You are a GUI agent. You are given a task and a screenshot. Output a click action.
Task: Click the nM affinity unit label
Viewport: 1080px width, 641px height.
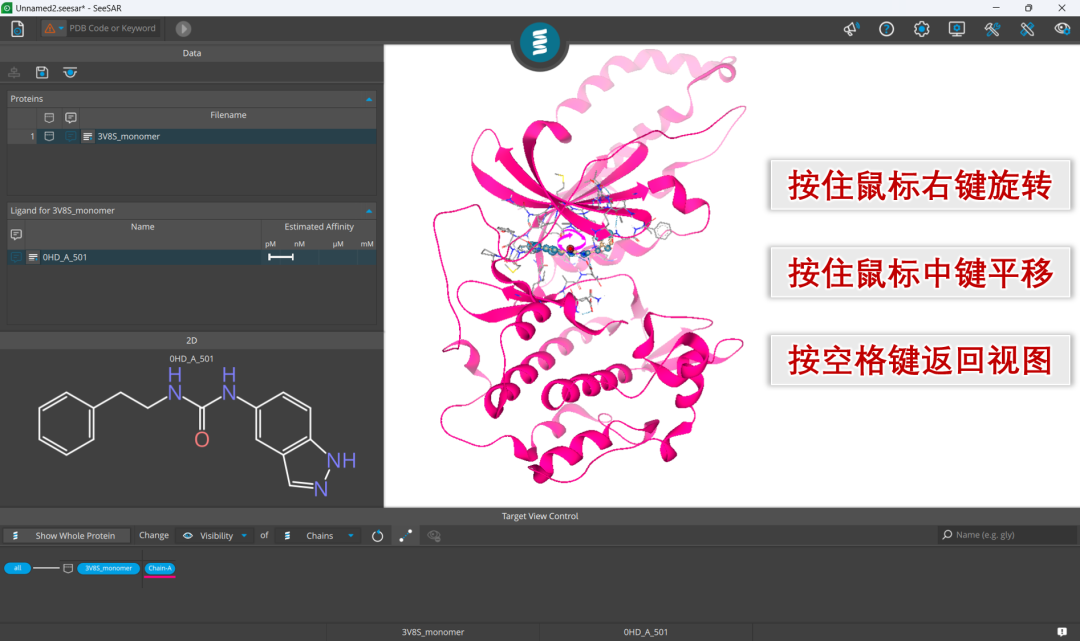tap(299, 244)
